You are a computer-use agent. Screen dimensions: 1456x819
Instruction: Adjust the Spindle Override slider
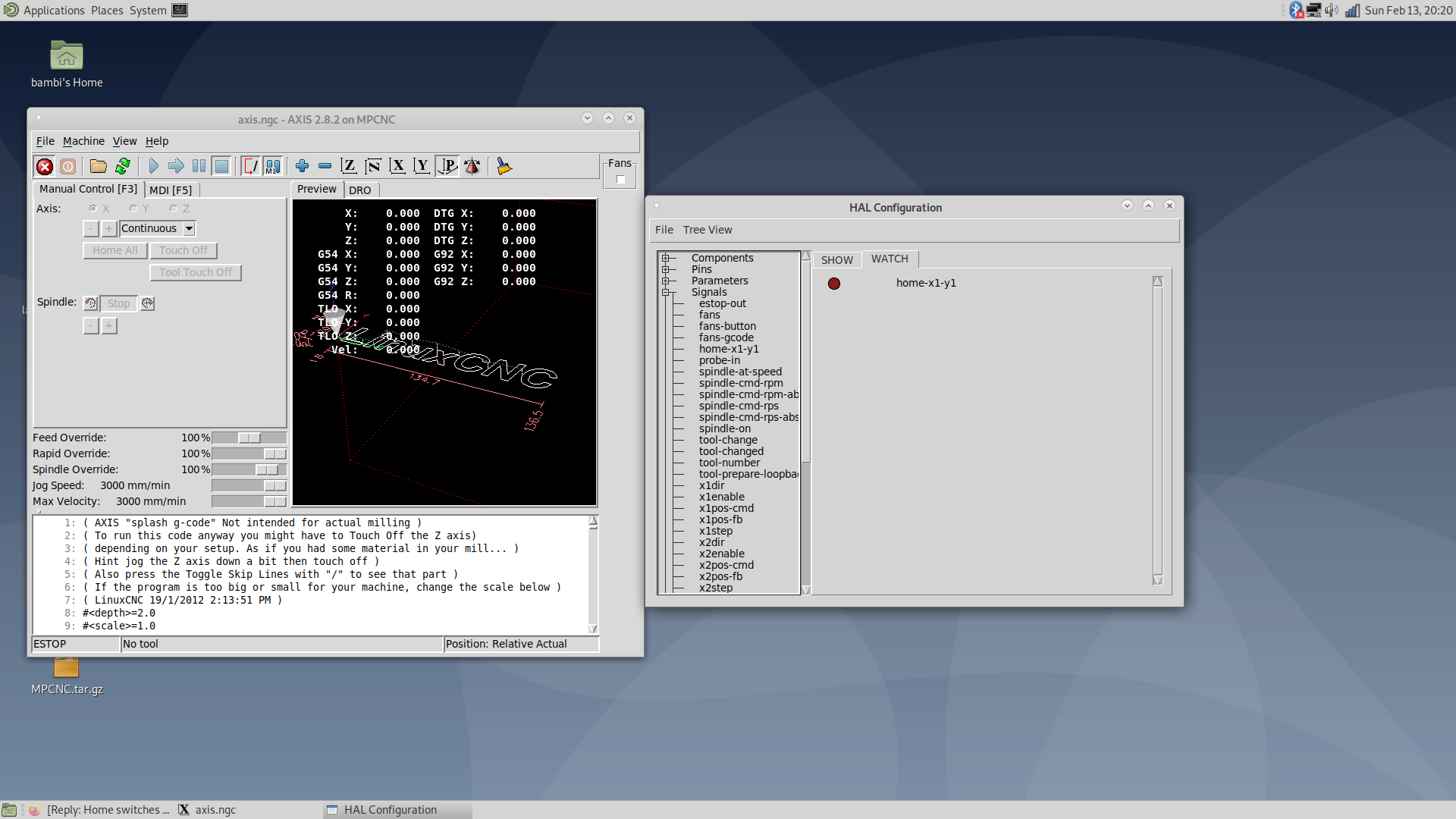[249, 469]
